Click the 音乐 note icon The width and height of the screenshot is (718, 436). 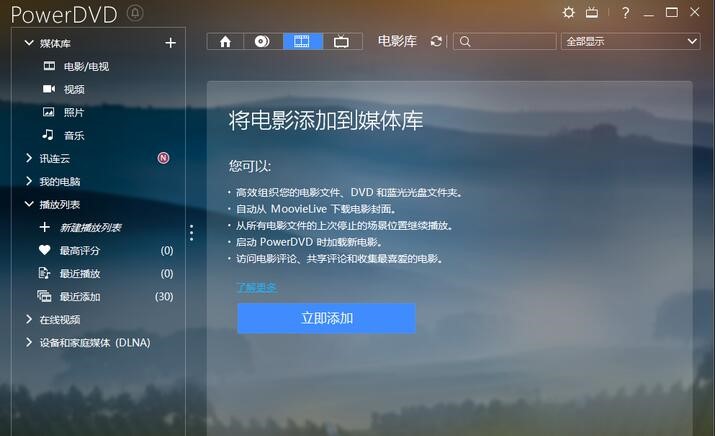tap(48, 135)
